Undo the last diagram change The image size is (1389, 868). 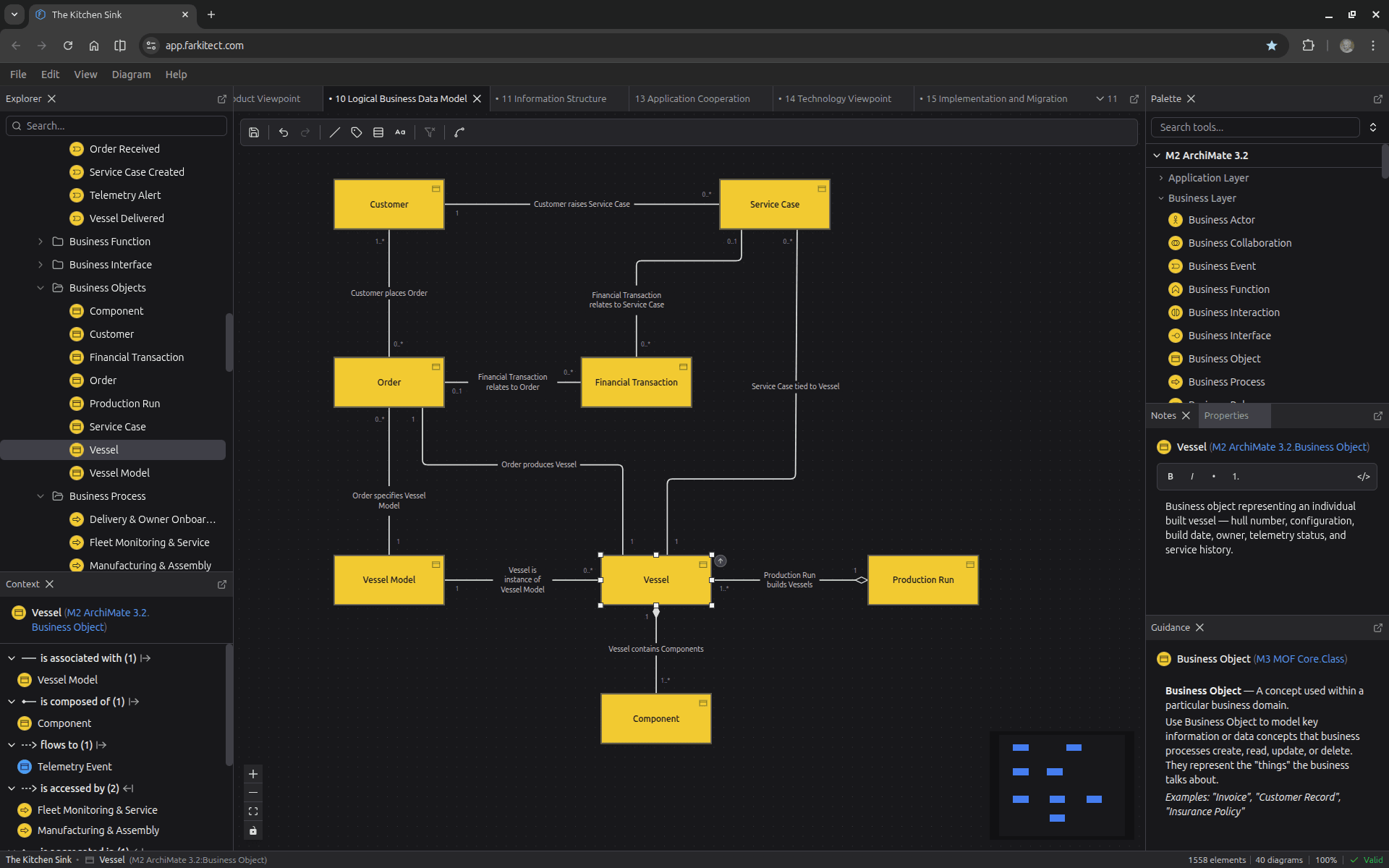[x=284, y=132]
